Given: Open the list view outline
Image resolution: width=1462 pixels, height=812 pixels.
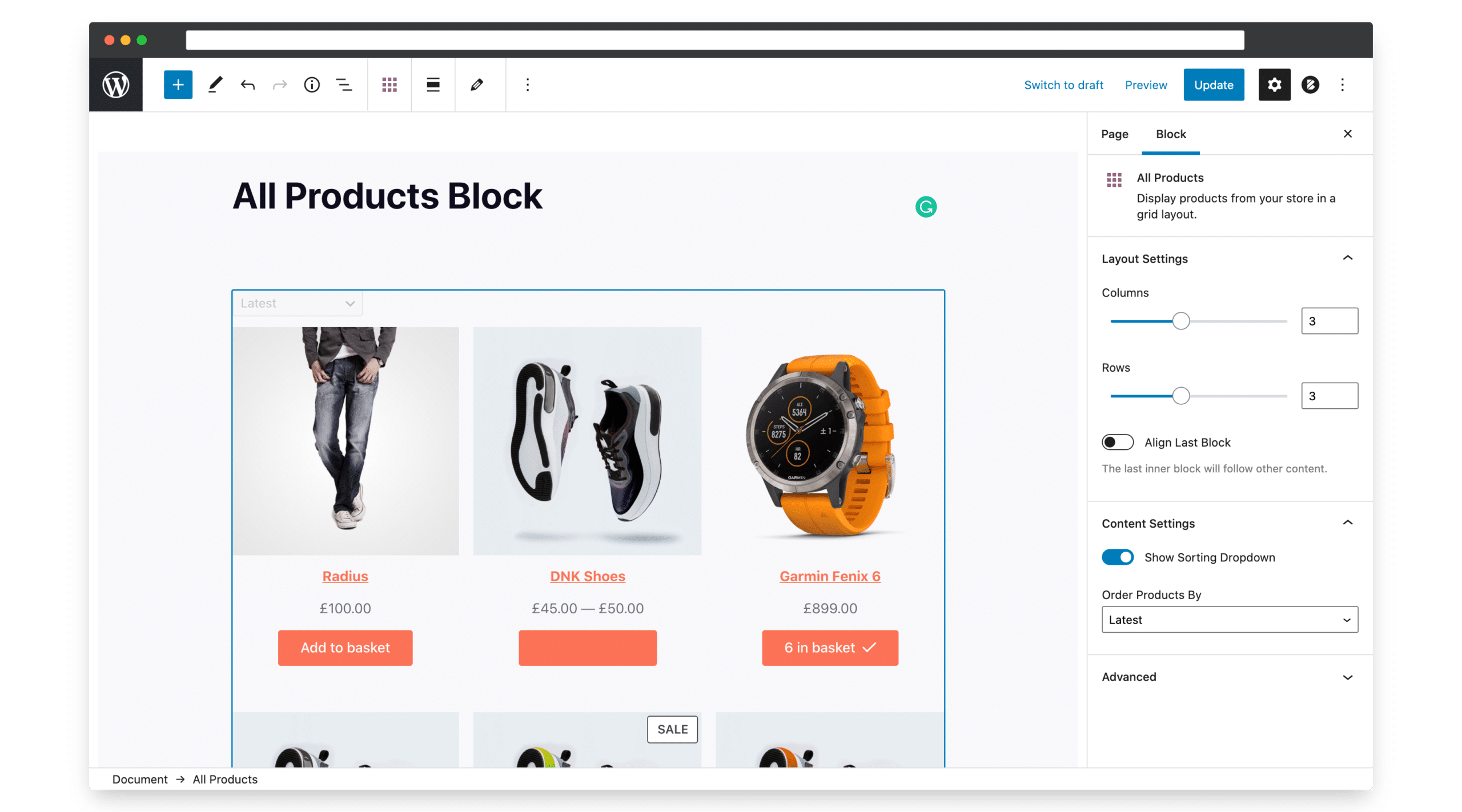Looking at the screenshot, I should [343, 85].
